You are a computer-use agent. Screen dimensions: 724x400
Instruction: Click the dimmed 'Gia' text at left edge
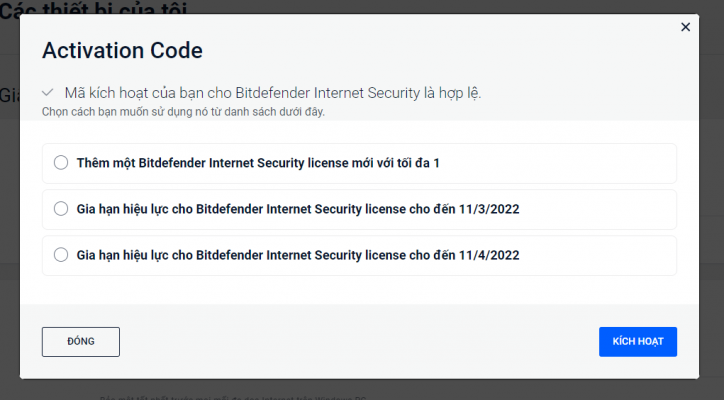point(9,95)
